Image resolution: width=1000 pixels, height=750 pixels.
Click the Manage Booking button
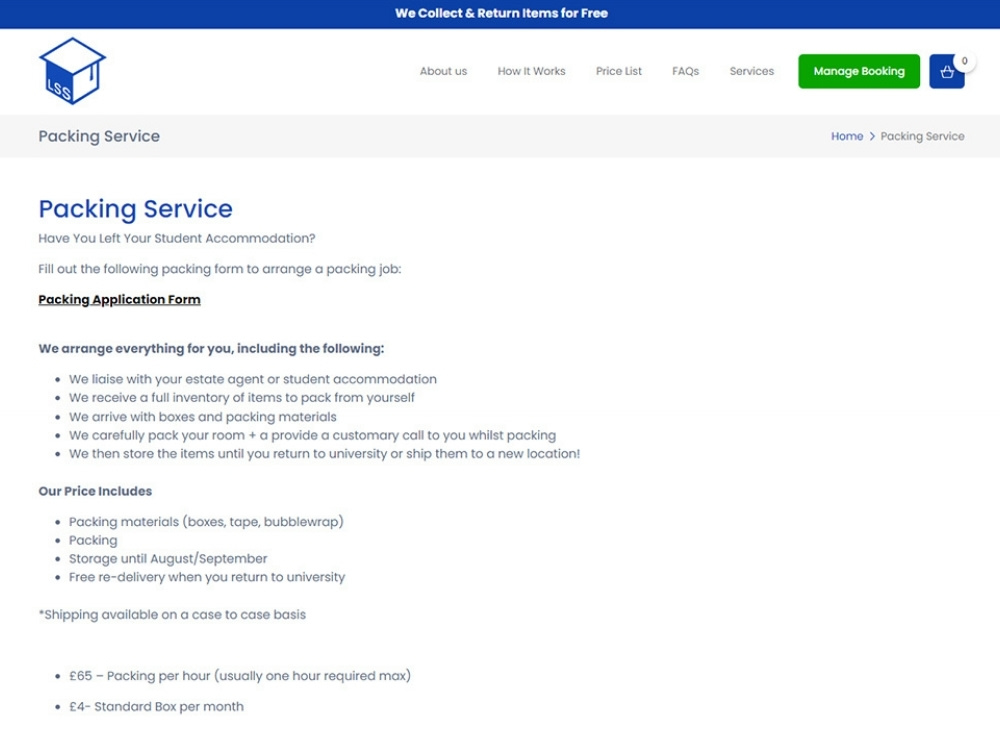(x=859, y=71)
